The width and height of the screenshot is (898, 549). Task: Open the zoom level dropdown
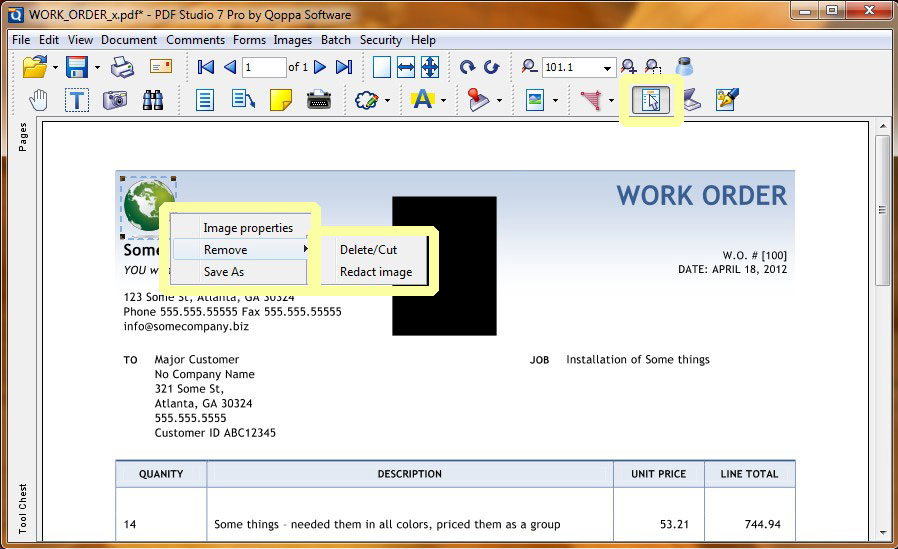tap(607, 68)
